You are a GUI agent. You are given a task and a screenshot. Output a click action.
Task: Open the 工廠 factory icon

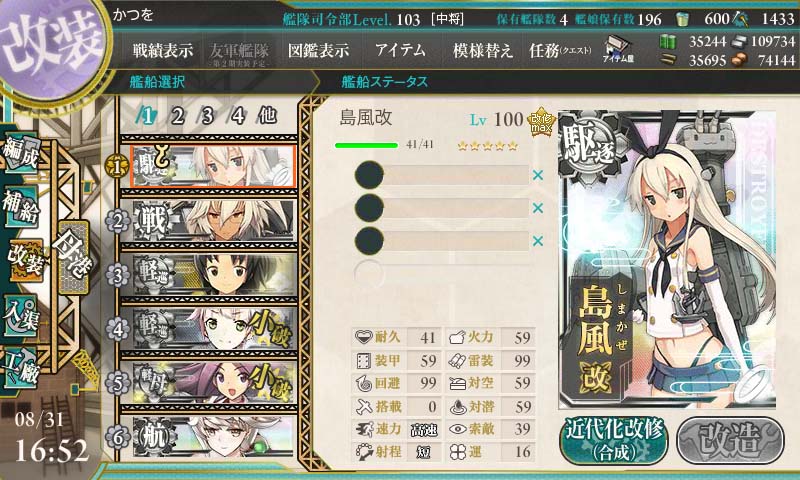(20, 367)
